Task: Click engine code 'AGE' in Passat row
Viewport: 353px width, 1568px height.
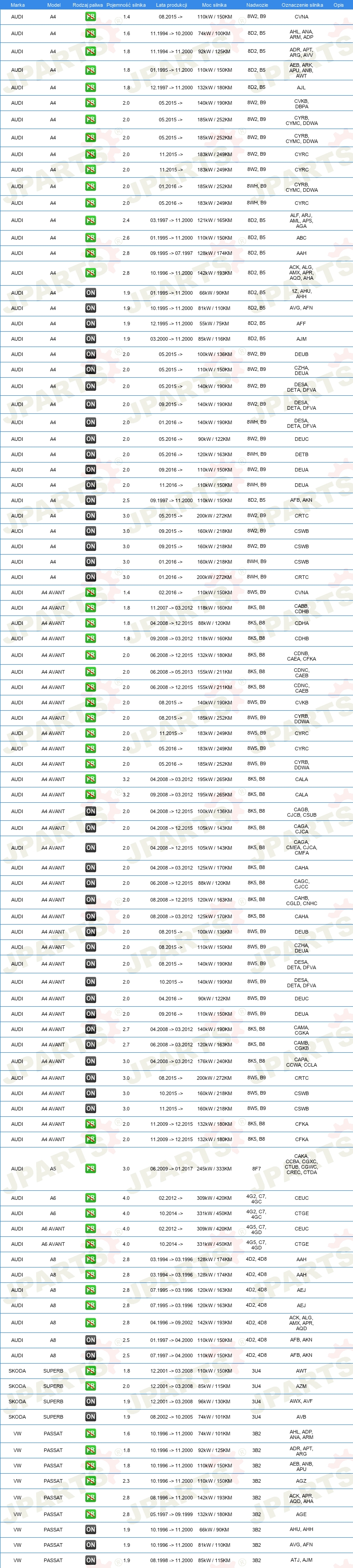Action: point(301,1514)
